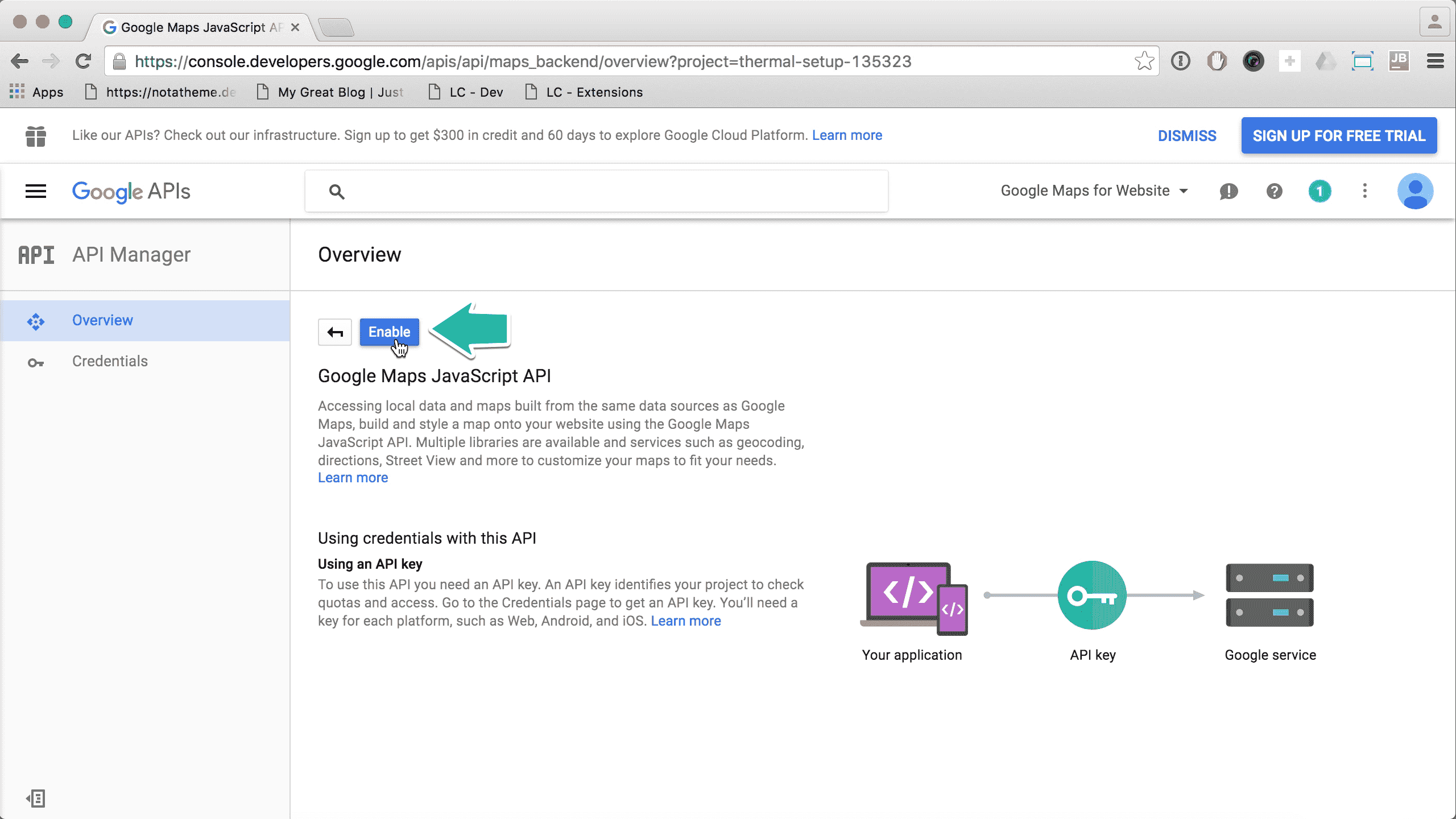
Task: Open the three-dot more options menu
Action: 1365,191
